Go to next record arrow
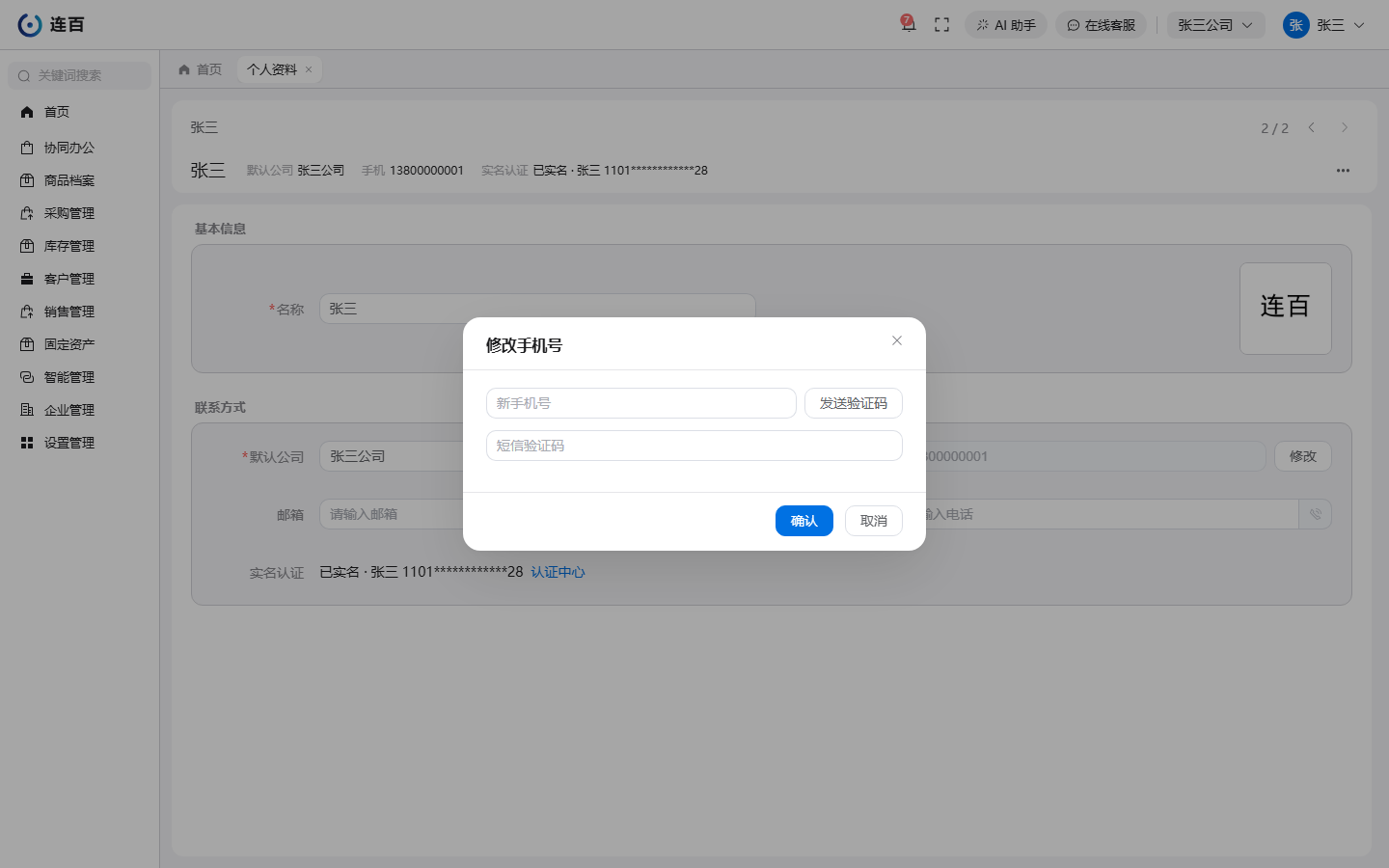 tap(1345, 127)
